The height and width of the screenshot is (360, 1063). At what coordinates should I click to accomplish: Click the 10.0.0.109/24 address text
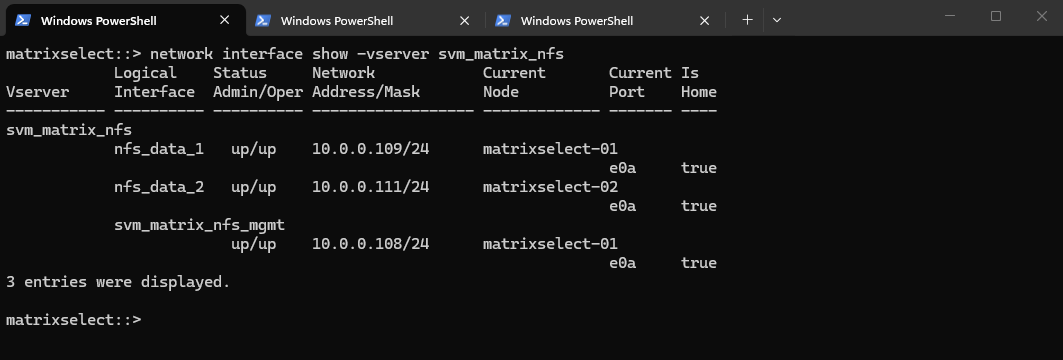[x=371, y=148]
